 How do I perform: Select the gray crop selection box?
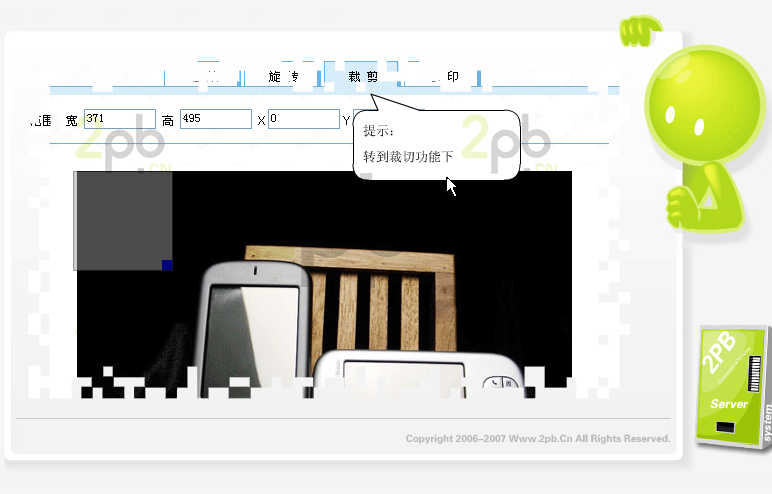coord(123,221)
